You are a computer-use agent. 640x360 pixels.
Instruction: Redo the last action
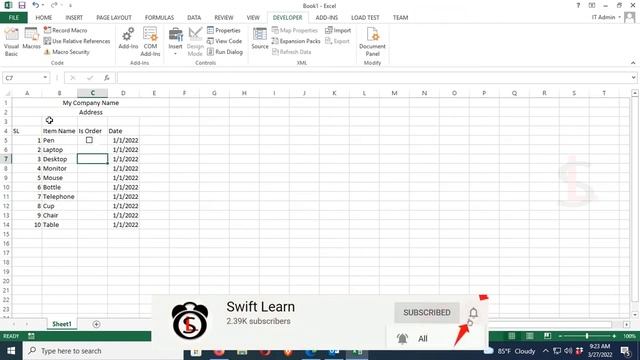pos(53,5)
